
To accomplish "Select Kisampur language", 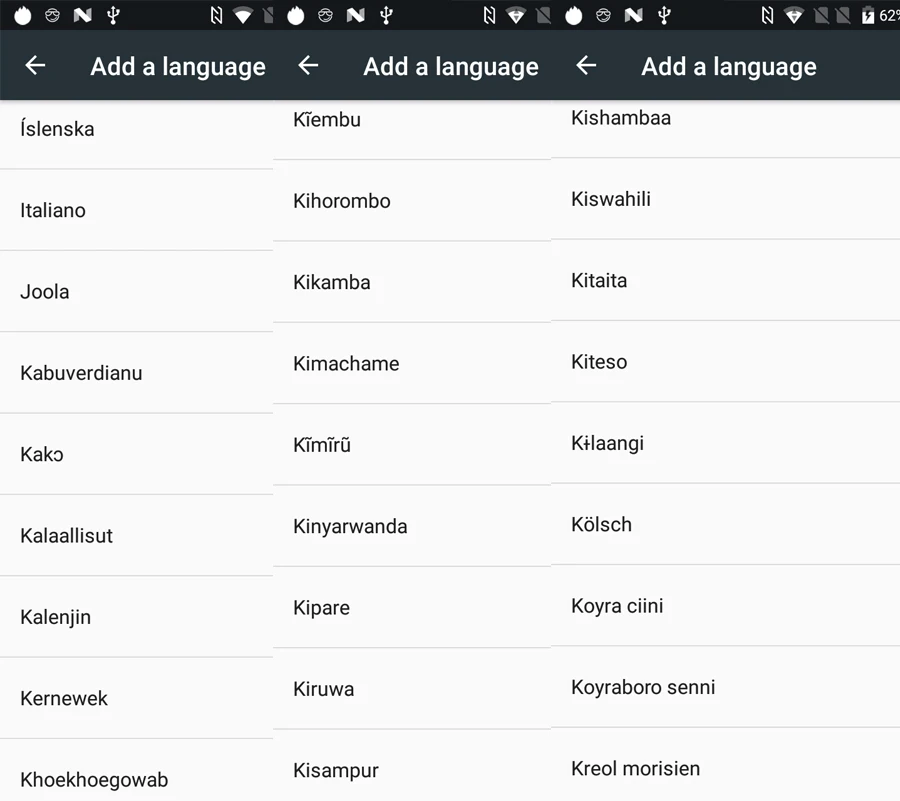I will pyautogui.click(x=412, y=766).
